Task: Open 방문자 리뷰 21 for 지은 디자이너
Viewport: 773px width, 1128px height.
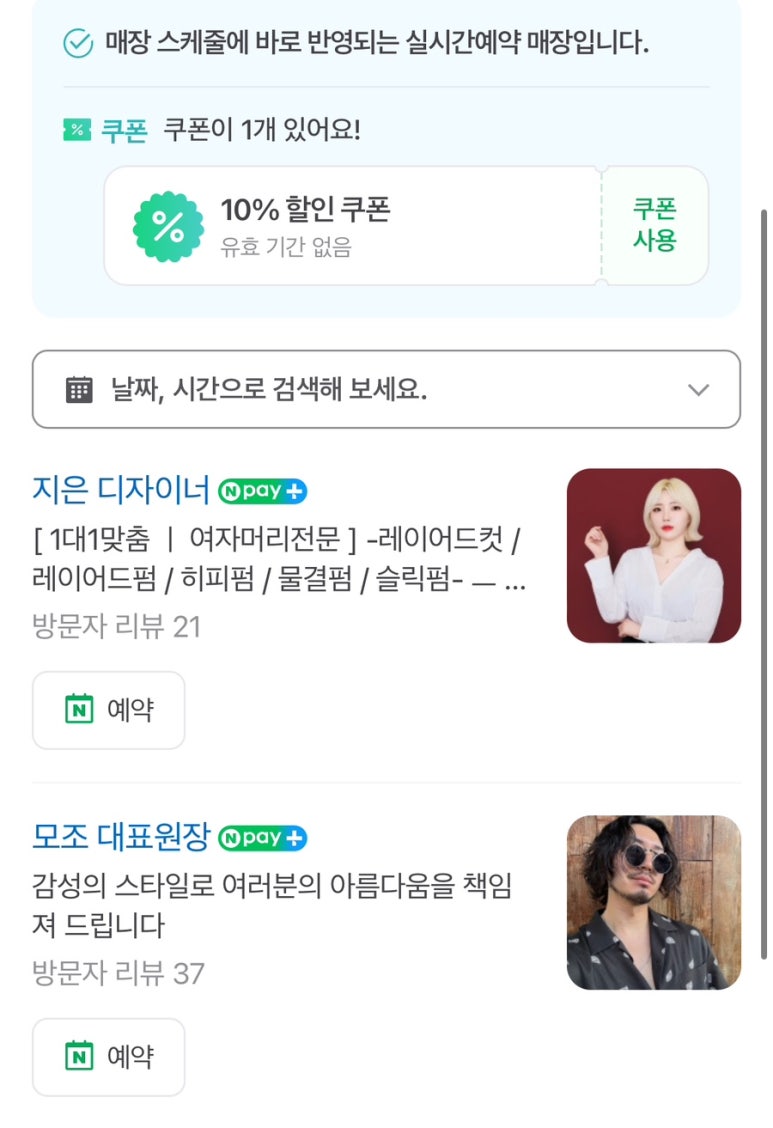Action: point(116,627)
